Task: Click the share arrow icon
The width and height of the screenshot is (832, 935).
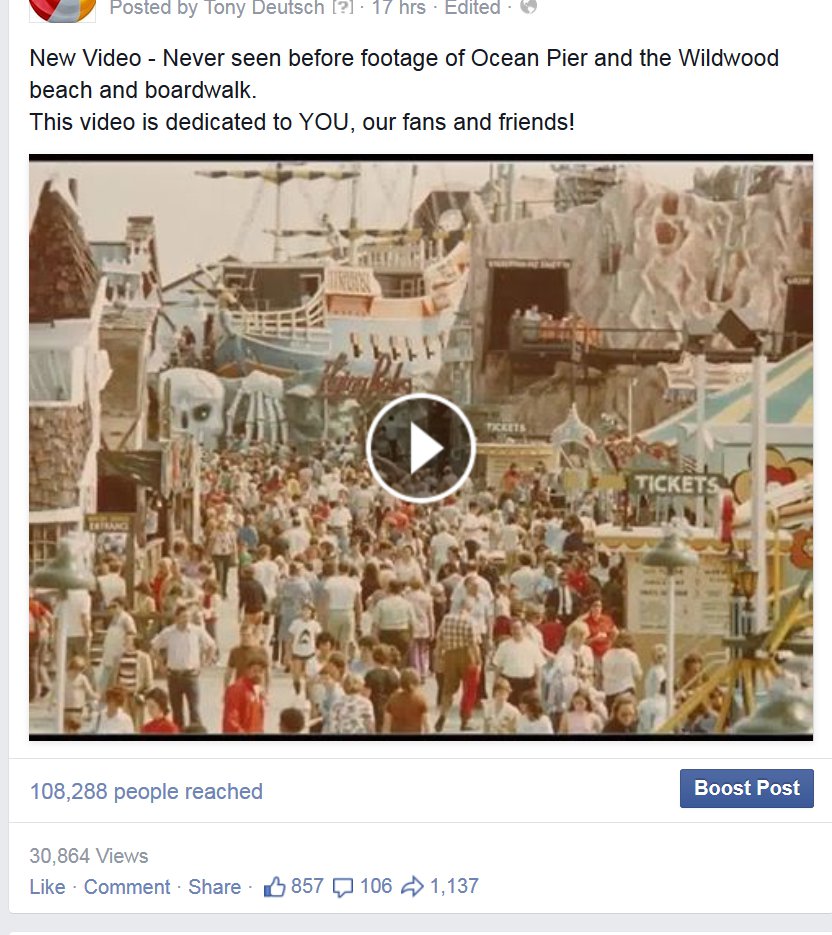Action: coord(412,887)
